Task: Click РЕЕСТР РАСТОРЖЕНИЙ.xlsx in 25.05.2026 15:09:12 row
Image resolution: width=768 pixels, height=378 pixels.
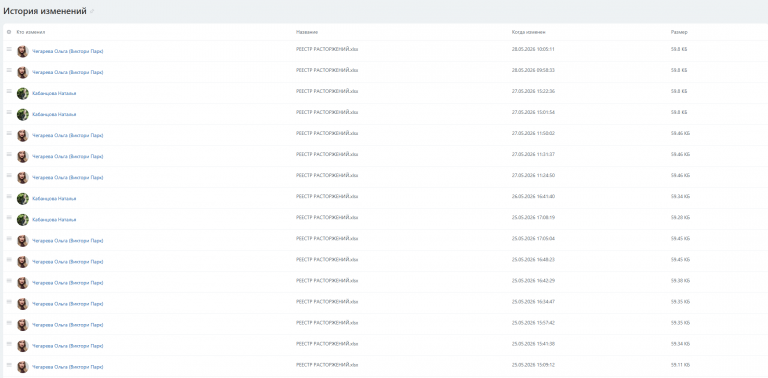Action: point(327,365)
